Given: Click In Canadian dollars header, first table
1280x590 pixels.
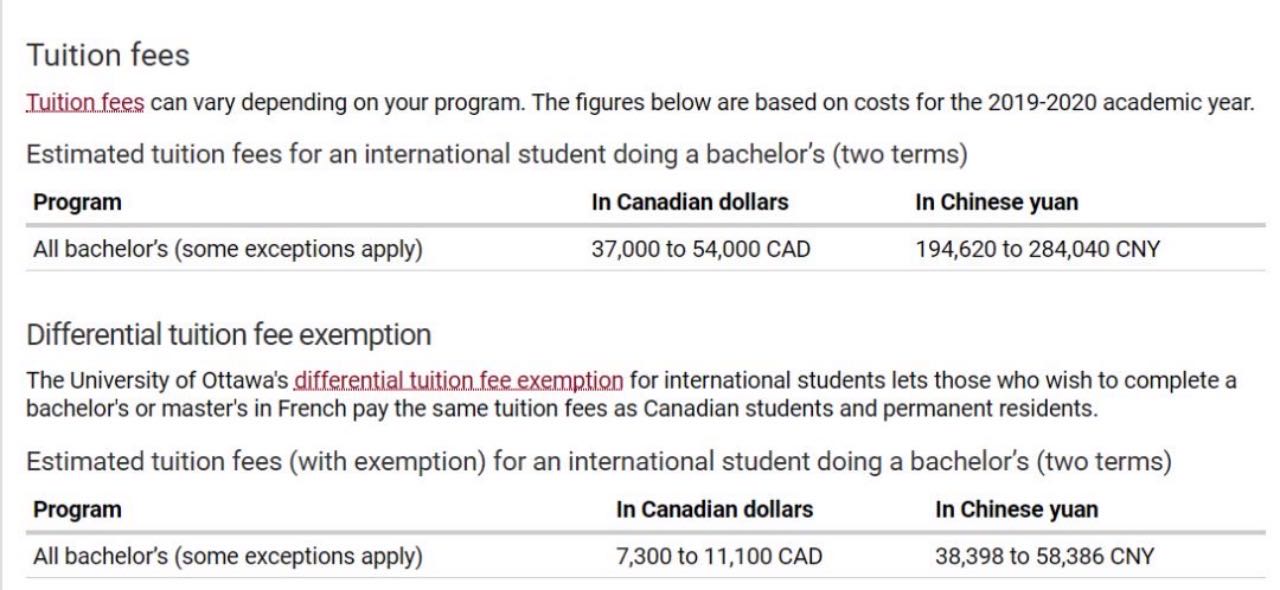Looking at the screenshot, I should pos(690,202).
